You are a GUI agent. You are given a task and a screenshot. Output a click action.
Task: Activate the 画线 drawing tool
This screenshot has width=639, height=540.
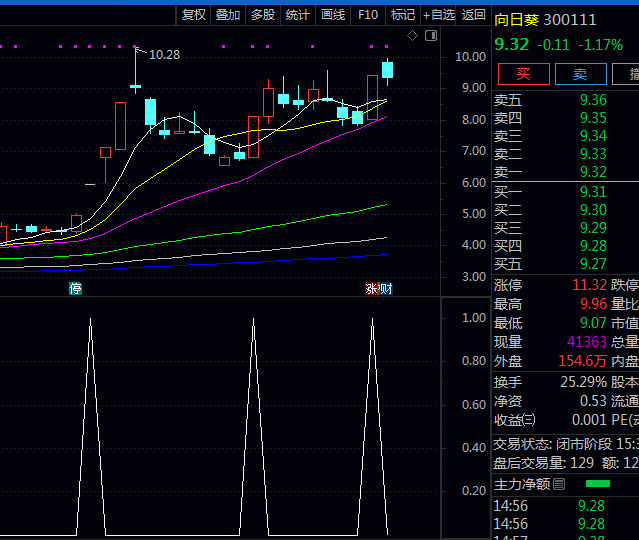point(332,15)
